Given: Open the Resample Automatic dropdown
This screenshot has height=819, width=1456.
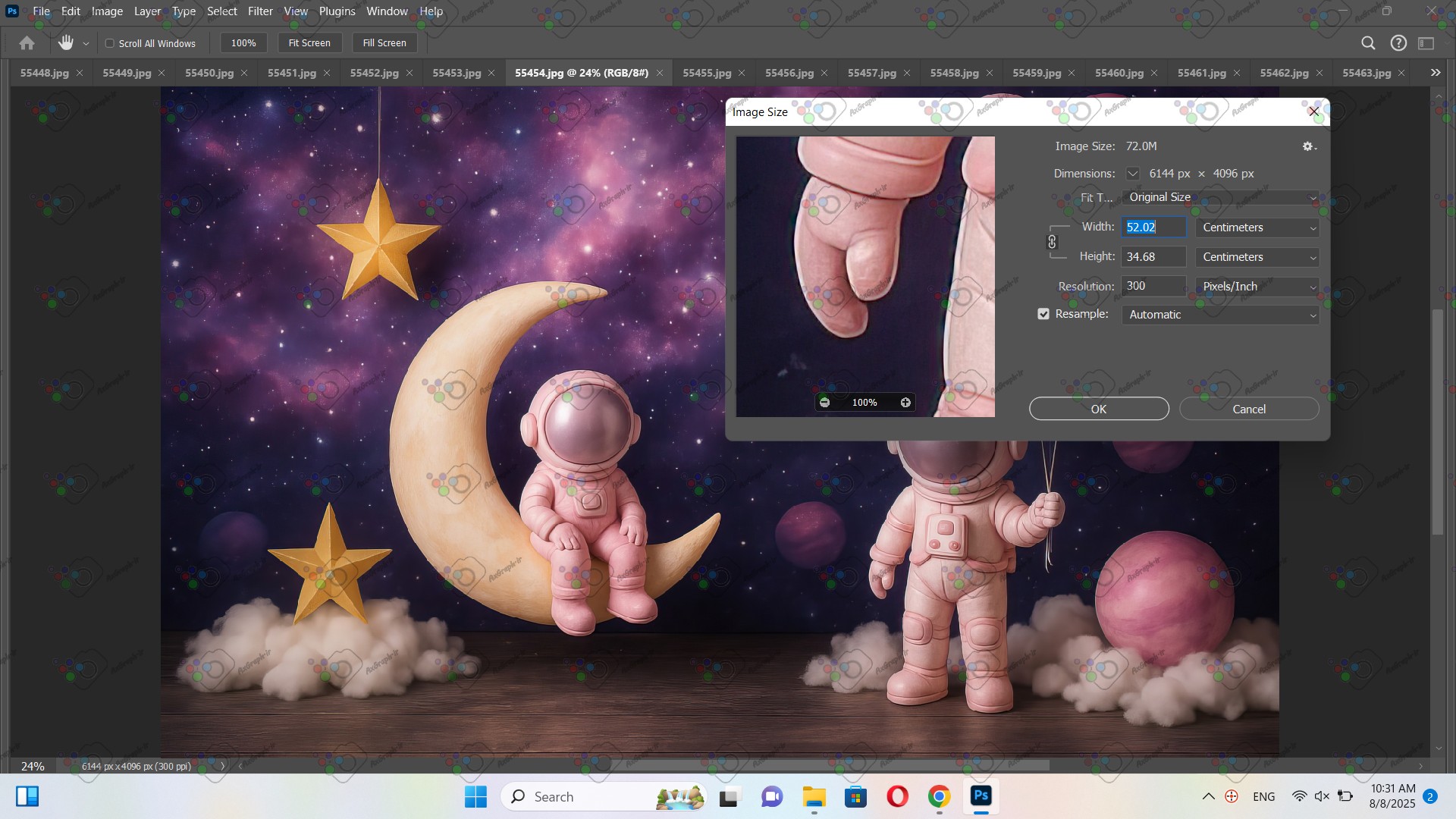Looking at the screenshot, I should (1220, 315).
